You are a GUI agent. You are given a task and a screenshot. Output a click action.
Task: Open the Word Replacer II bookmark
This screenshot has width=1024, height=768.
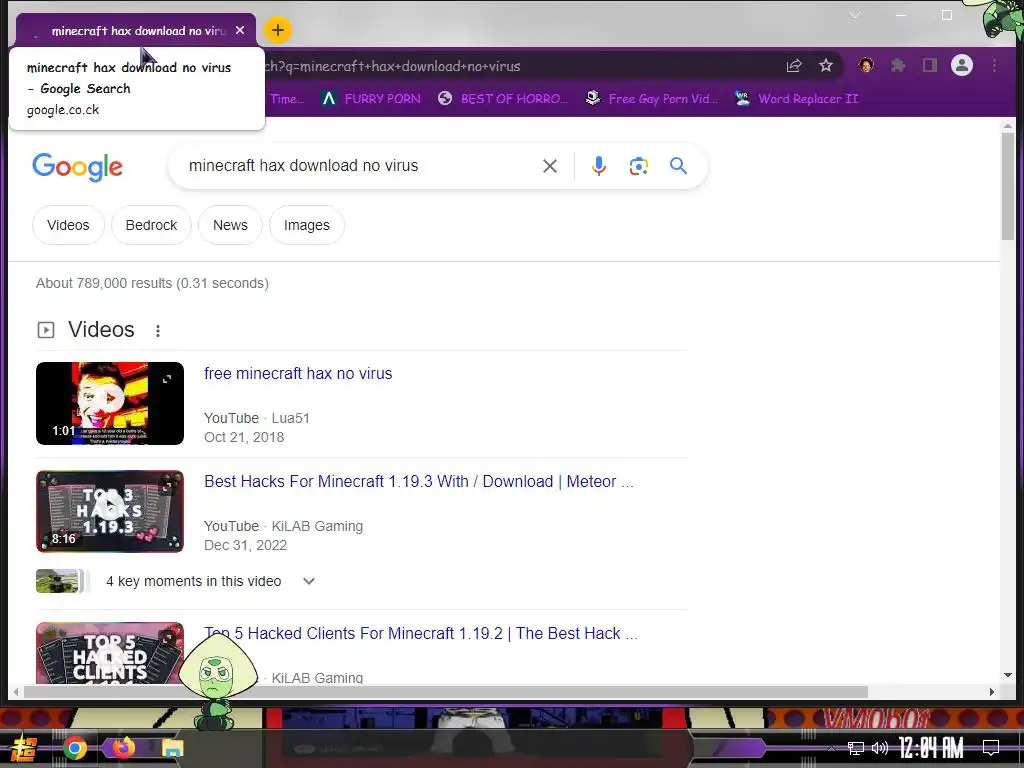796,99
